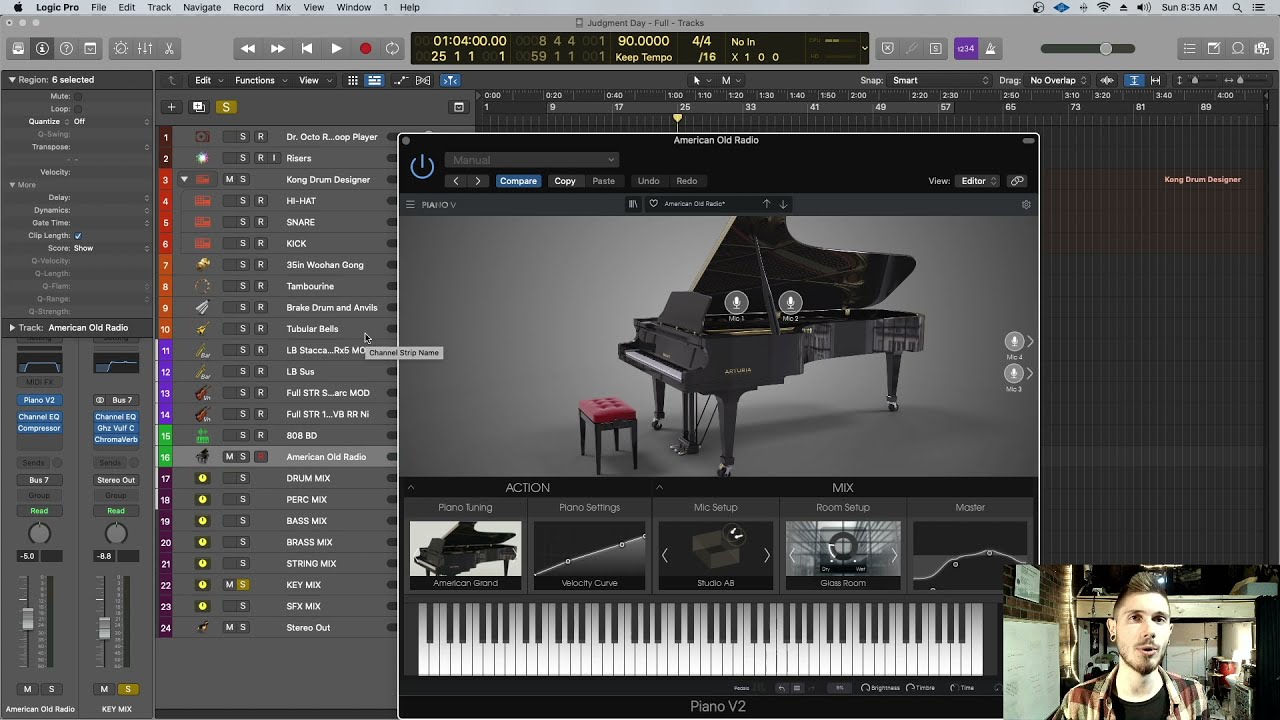
Task: Click the plugin Compare button
Action: 518,181
